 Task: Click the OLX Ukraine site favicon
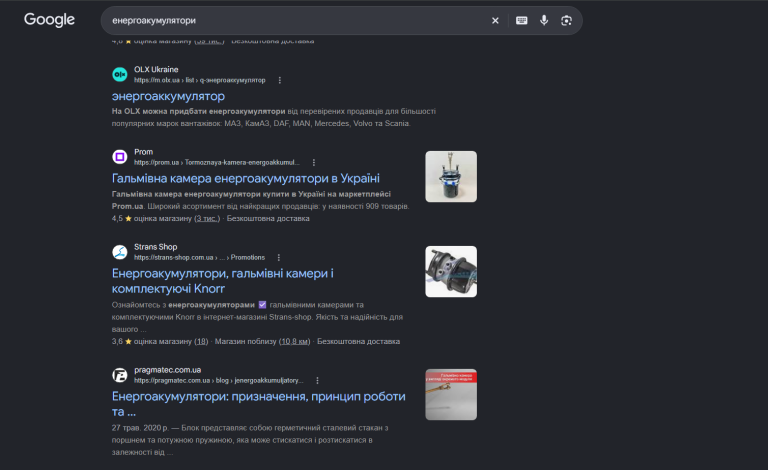[120, 74]
